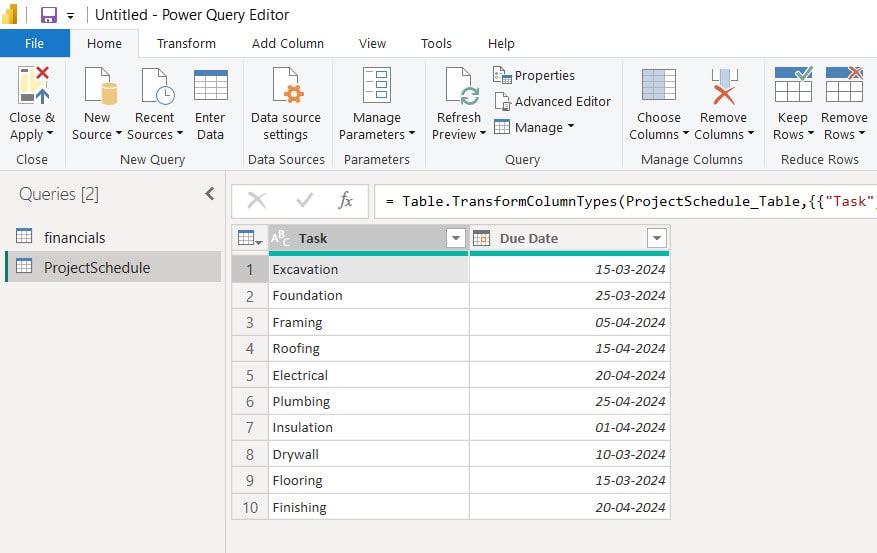This screenshot has height=553, width=877.
Task: Open query Properties
Action: click(534, 75)
